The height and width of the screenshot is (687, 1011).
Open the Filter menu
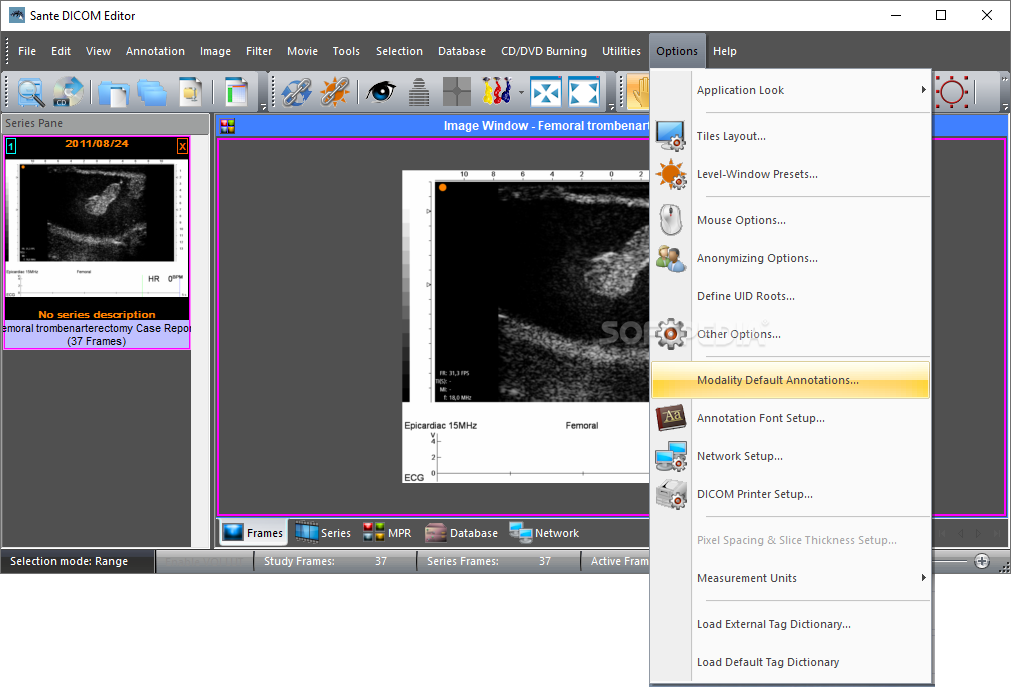[x=259, y=51]
